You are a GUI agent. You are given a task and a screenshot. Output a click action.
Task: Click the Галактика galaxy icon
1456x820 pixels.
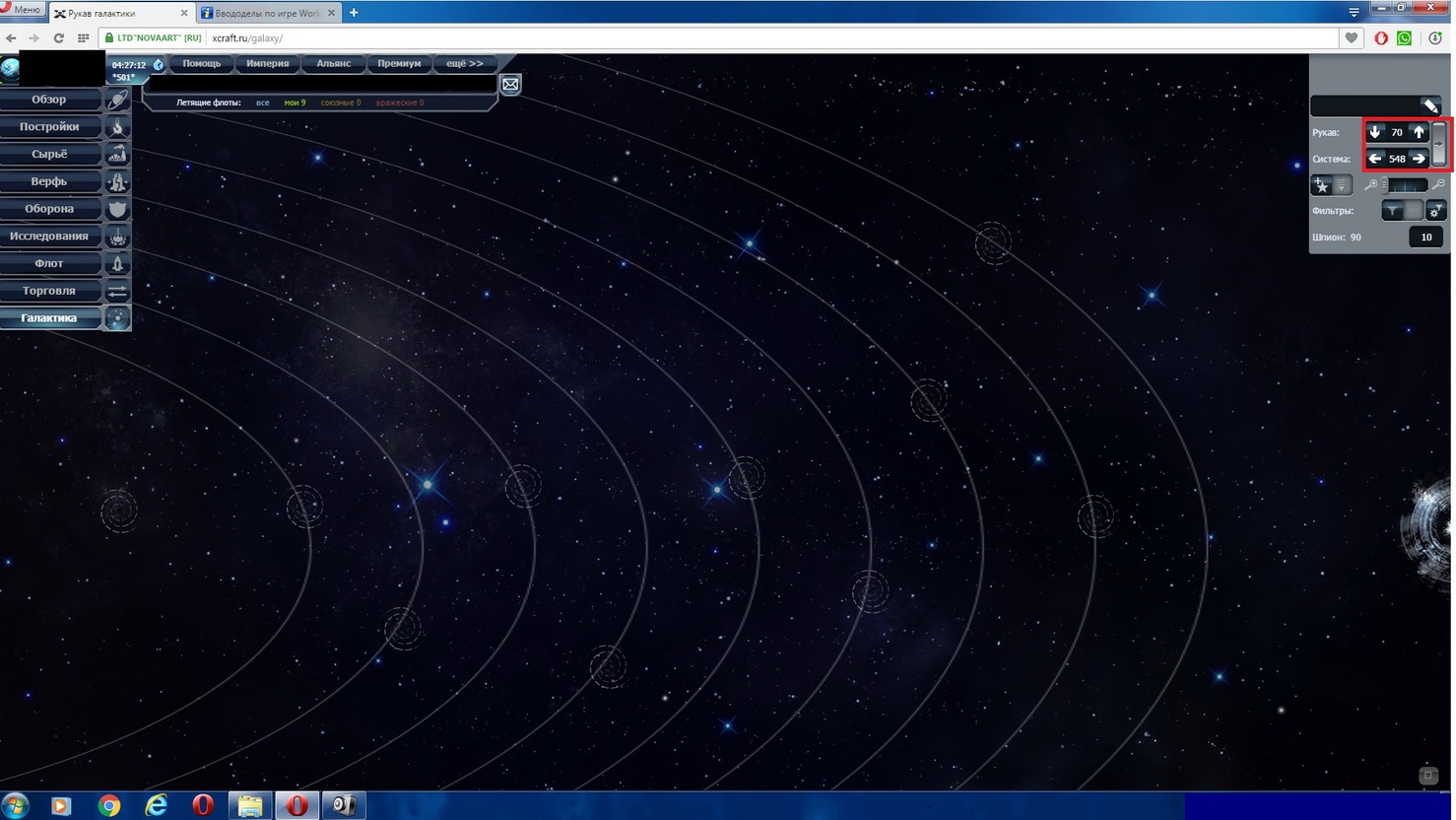[117, 318]
